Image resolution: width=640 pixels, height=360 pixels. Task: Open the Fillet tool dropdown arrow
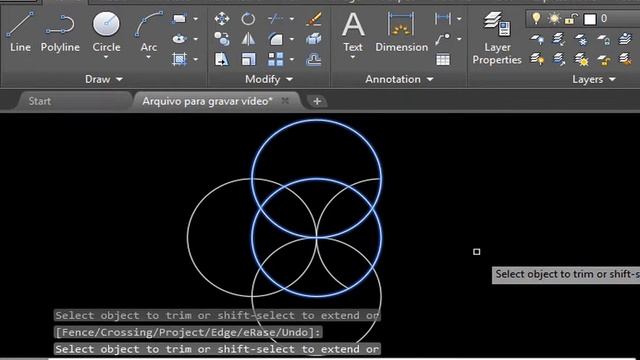coord(291,39)
